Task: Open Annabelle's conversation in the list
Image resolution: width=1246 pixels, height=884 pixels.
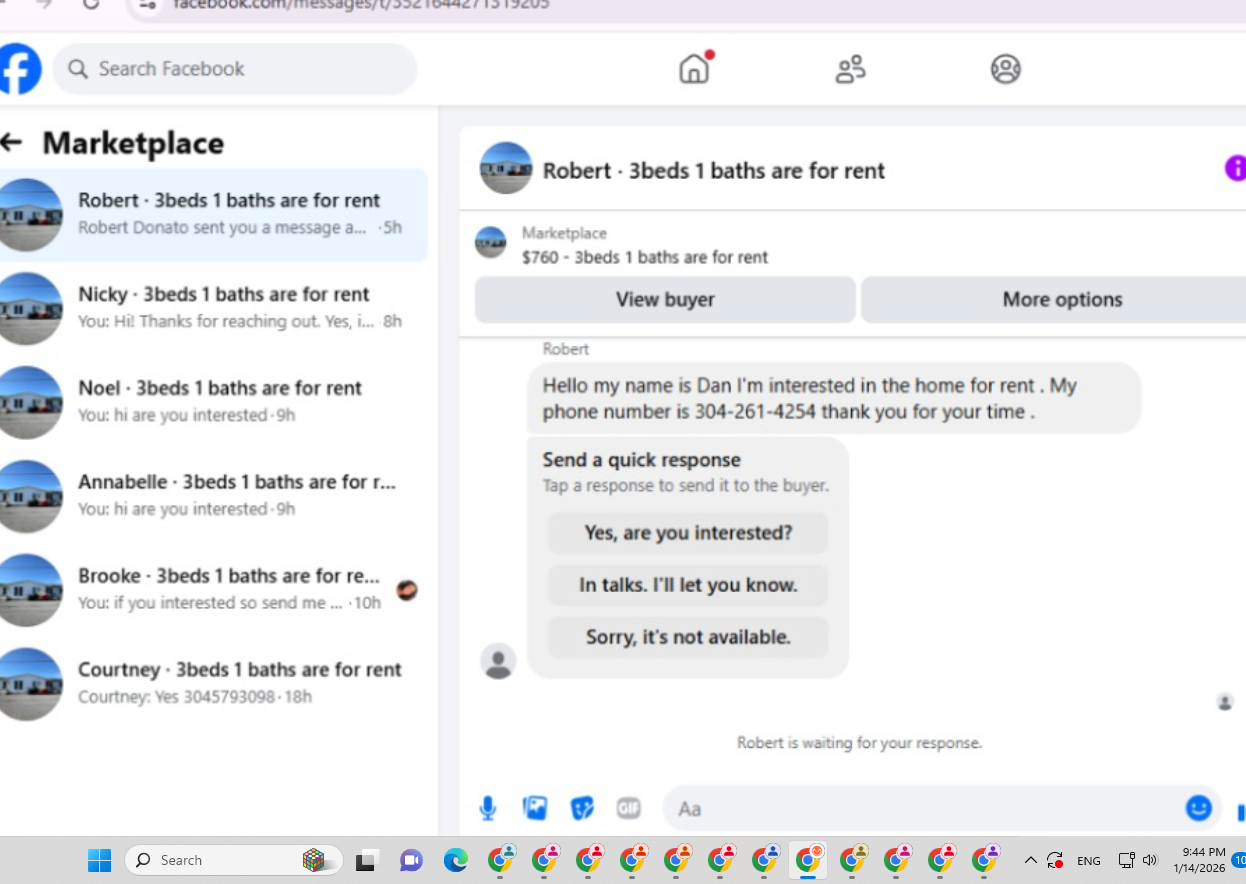Action: pos(214,496)
